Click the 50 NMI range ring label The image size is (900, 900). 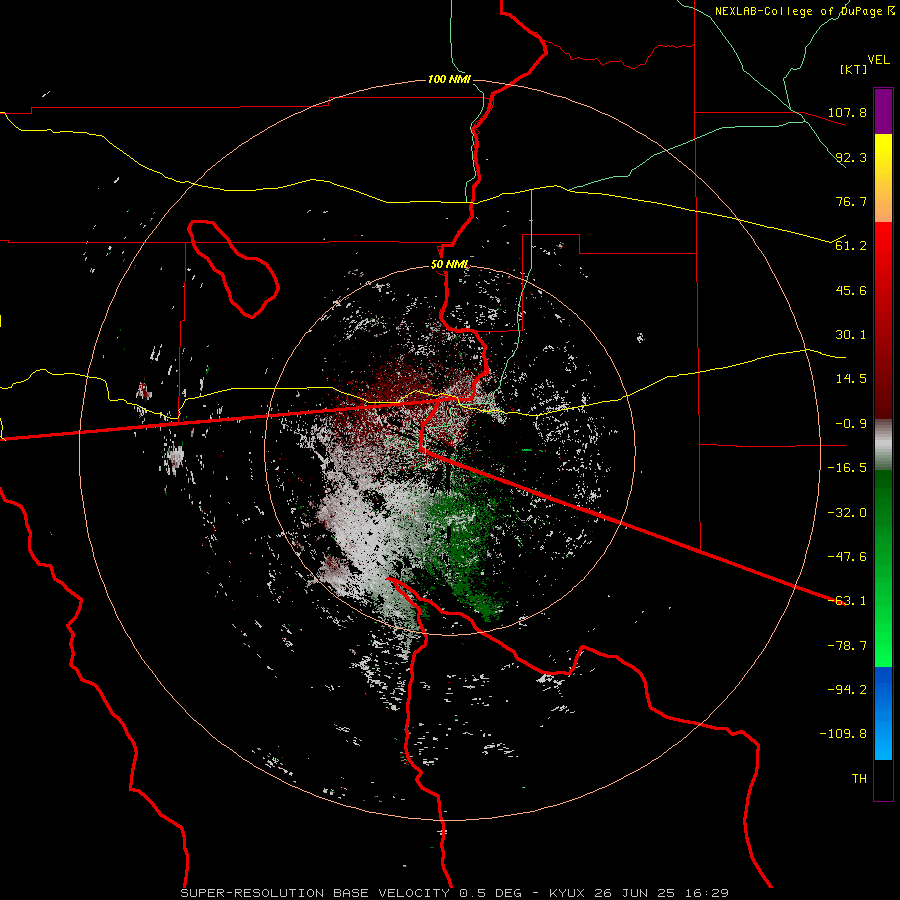(449, 265)
